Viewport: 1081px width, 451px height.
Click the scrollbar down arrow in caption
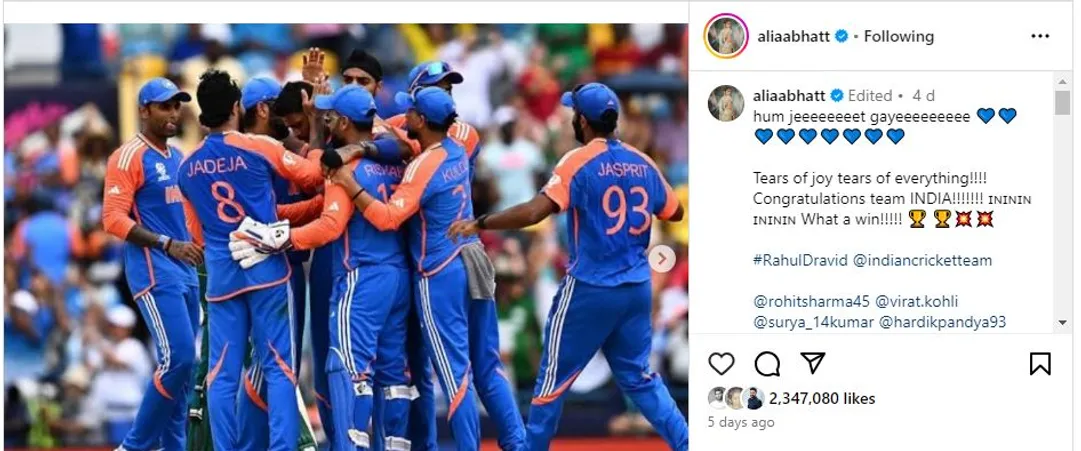1062,323
